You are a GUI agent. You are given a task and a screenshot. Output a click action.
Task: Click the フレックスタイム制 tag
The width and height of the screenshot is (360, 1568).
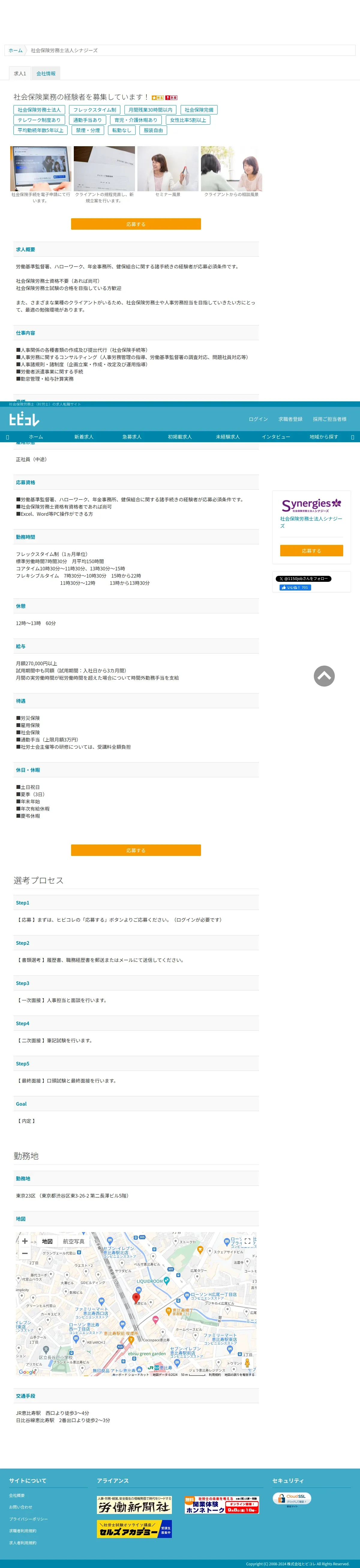95,110
